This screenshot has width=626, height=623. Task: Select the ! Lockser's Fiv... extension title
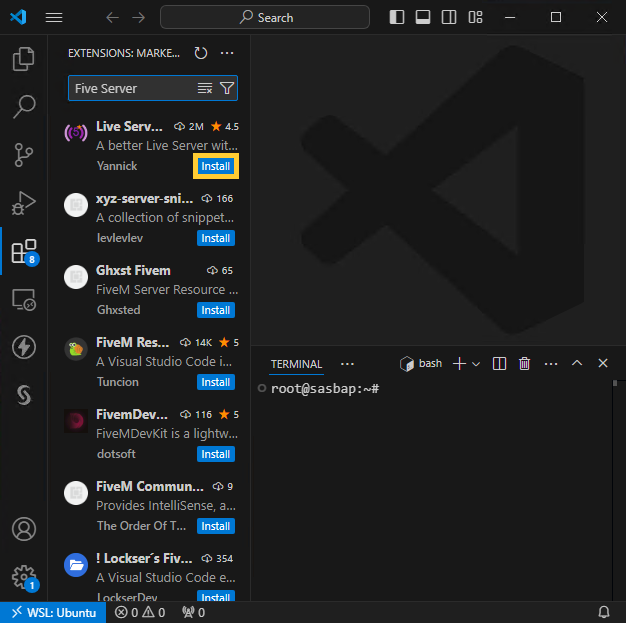[x=144, y=558]
